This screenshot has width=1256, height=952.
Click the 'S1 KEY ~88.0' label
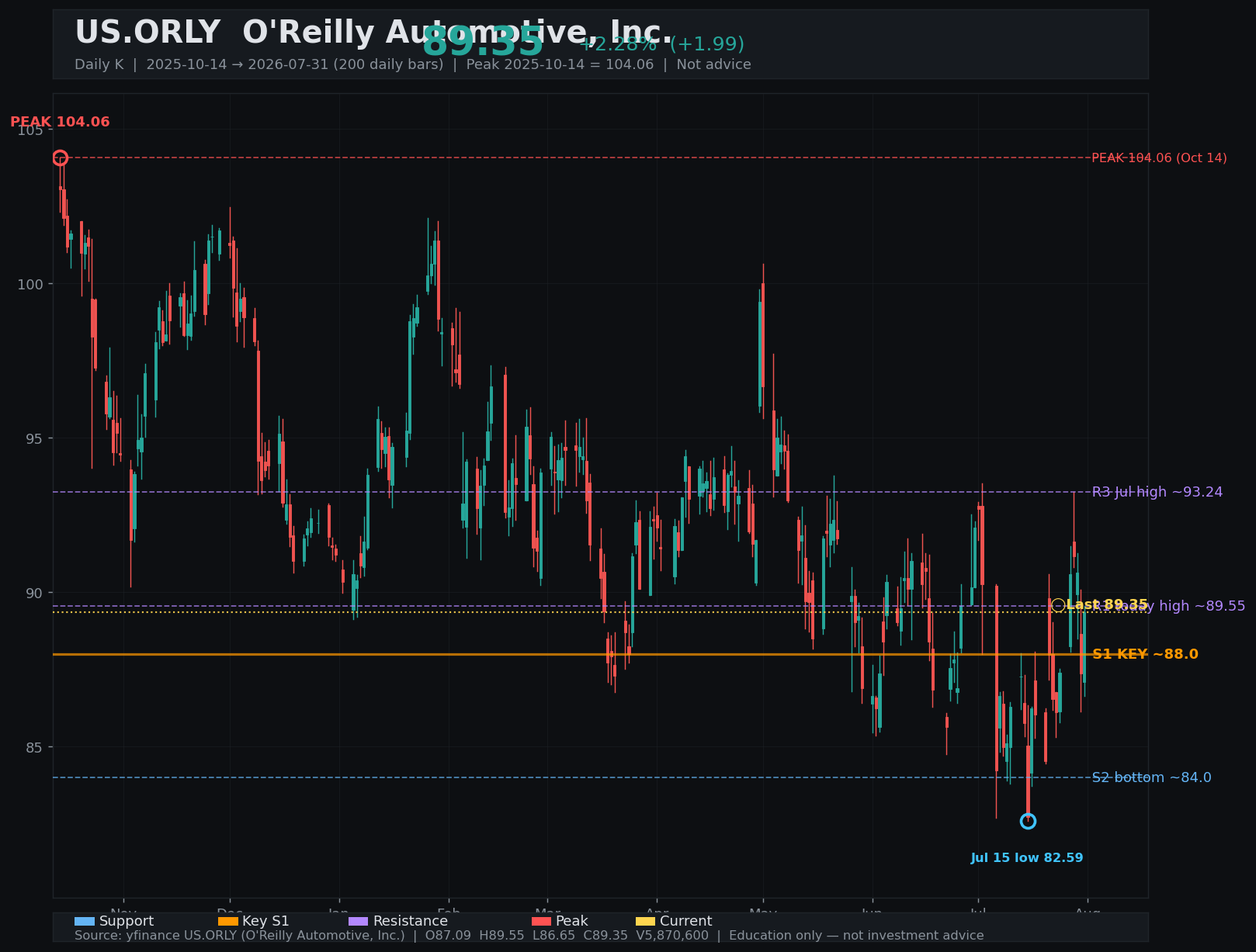point(1145,654)
